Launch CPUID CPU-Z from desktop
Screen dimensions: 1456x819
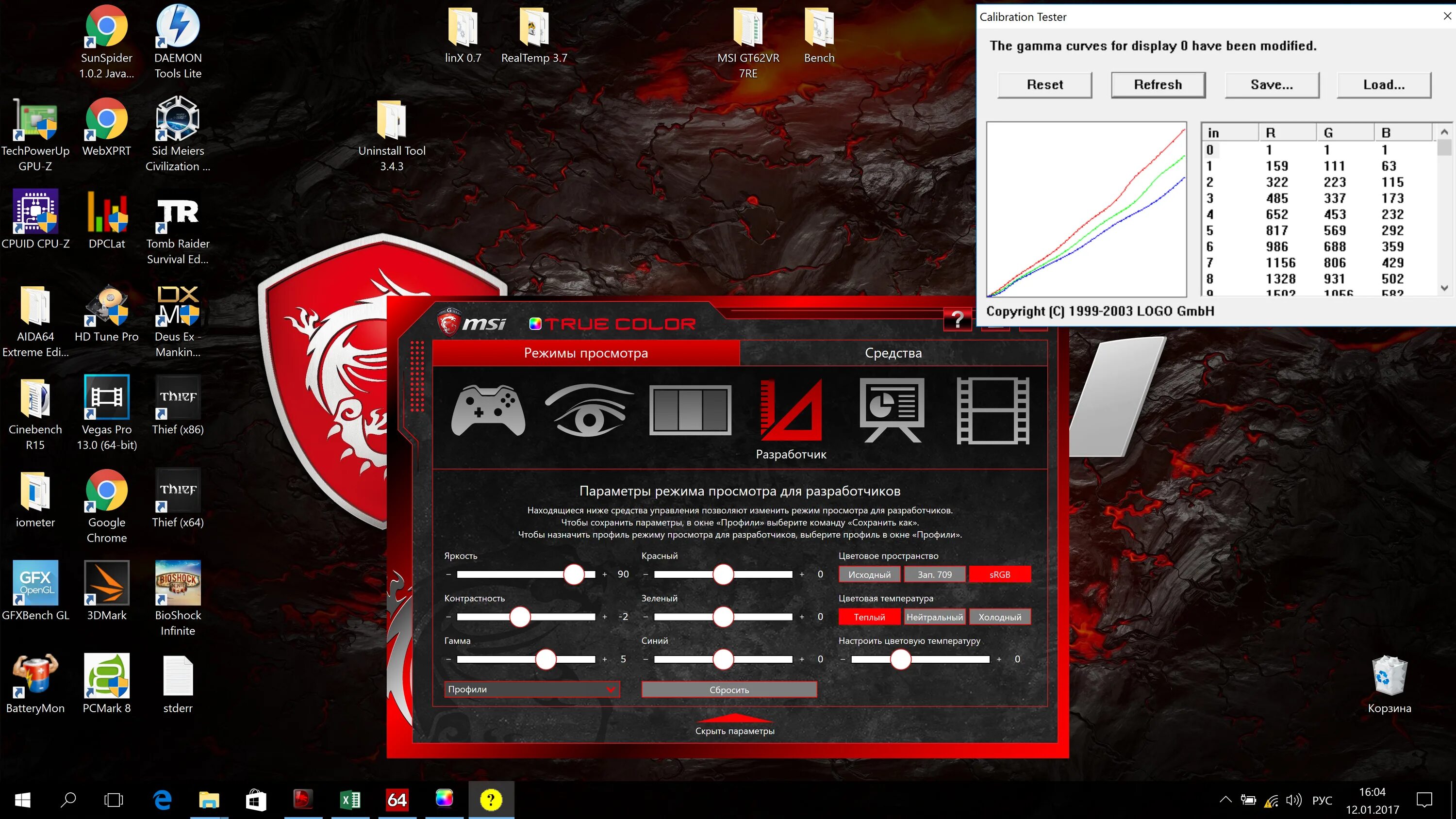click(x=35, y=219)
